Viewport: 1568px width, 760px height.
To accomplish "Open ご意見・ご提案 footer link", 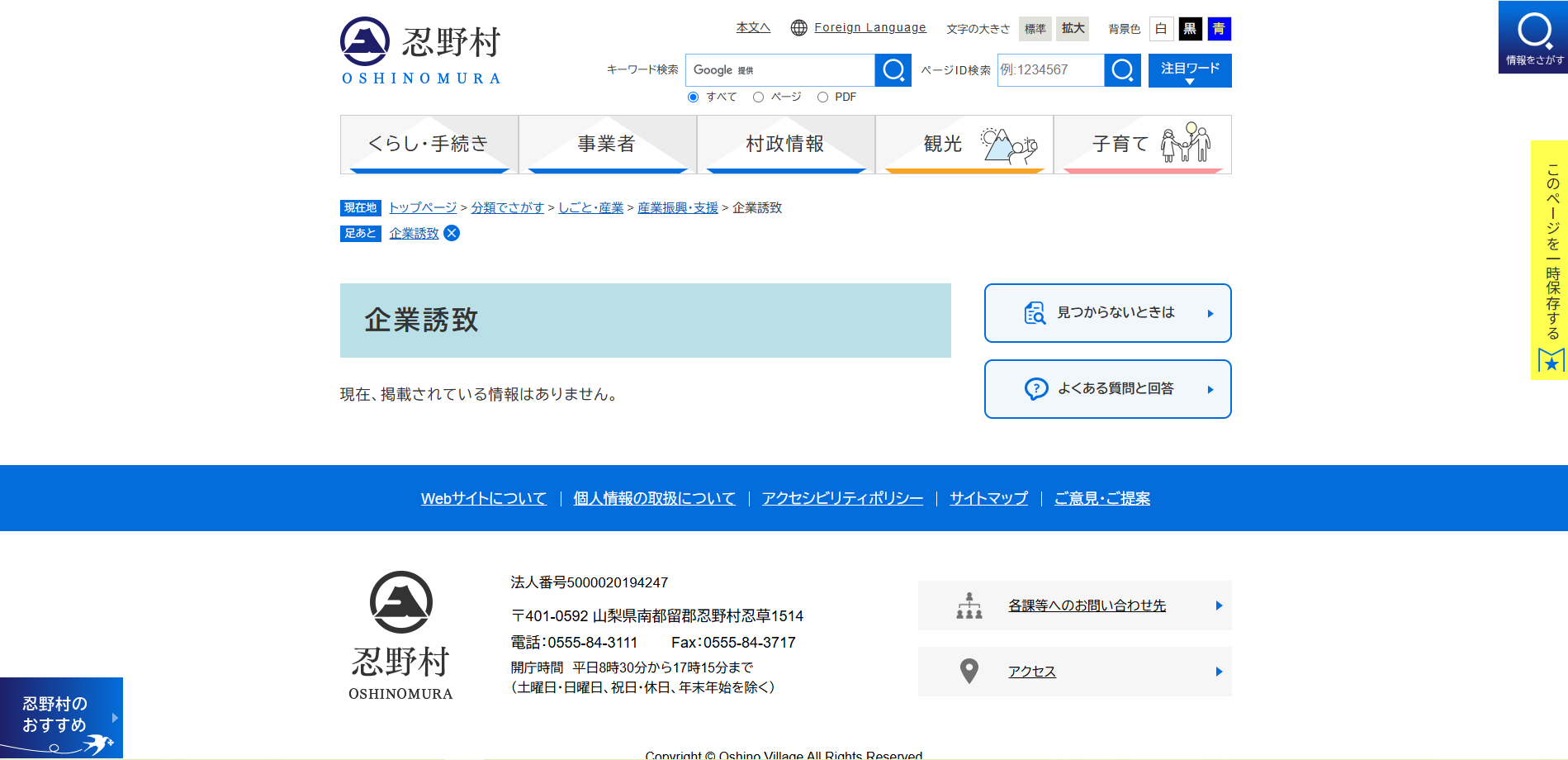I will pyautogui.click(x=1102, y=498).
